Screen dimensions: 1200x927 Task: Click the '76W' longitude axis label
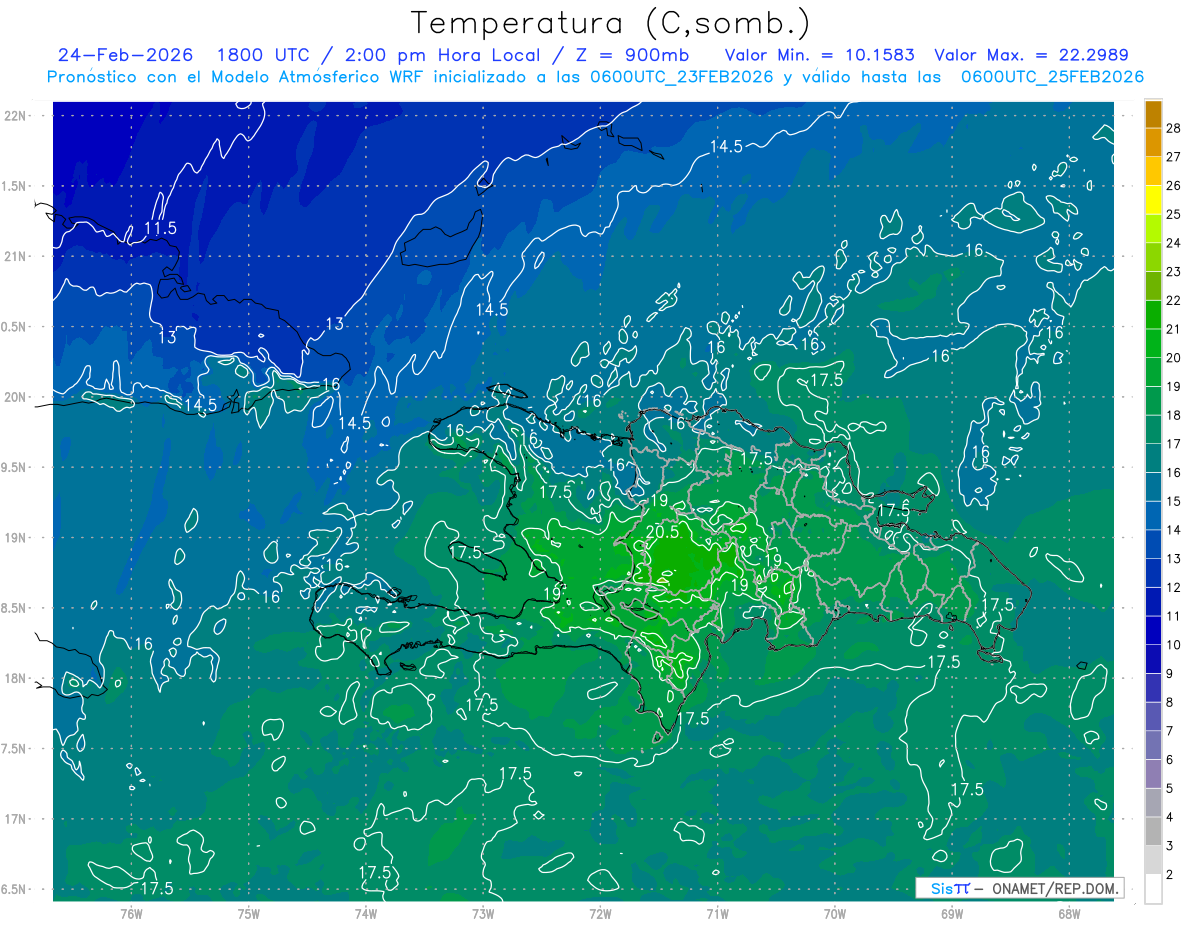(131, 913)
